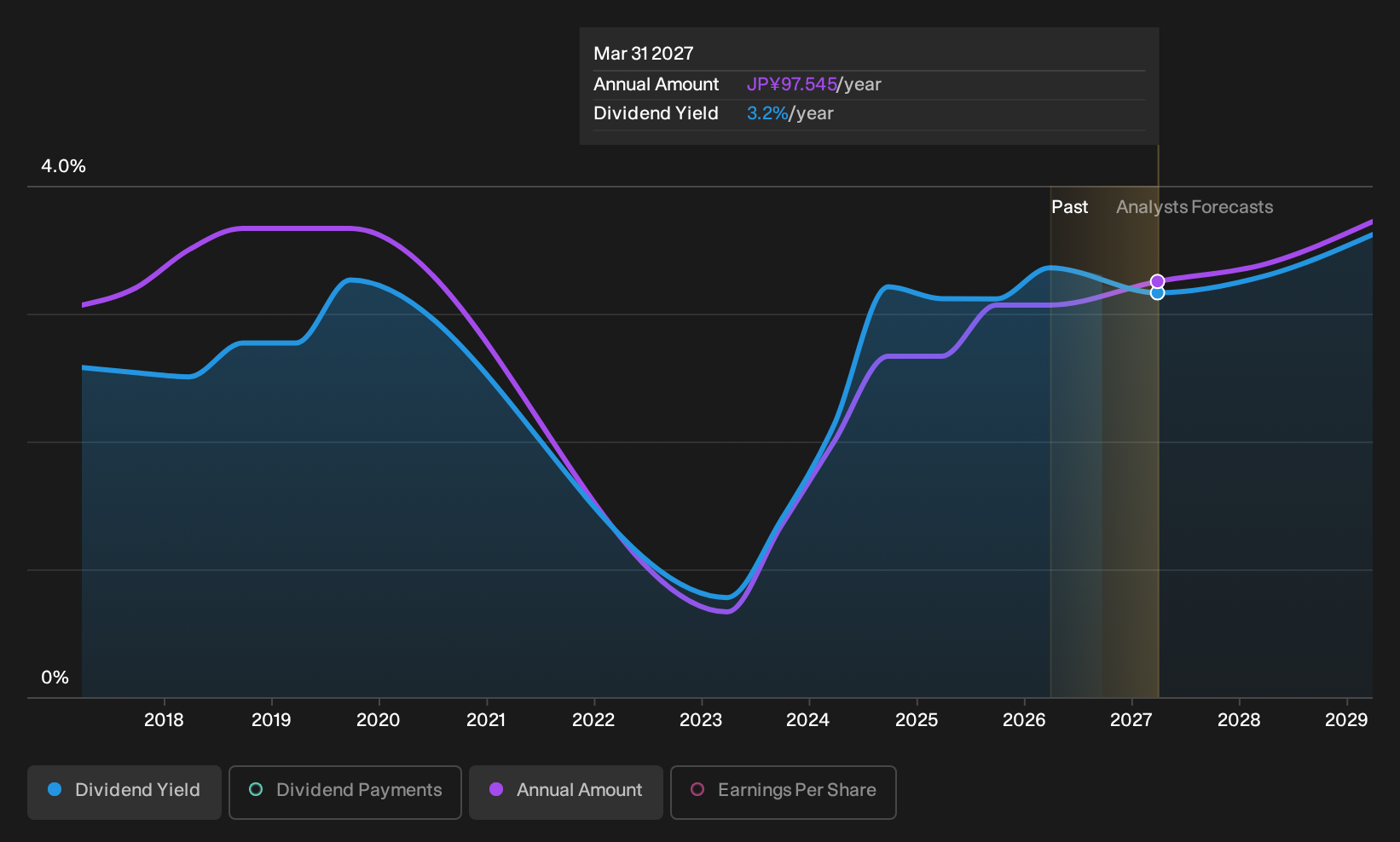
Task: Click the 2022 x-axis label
Action: pos(593,720)
